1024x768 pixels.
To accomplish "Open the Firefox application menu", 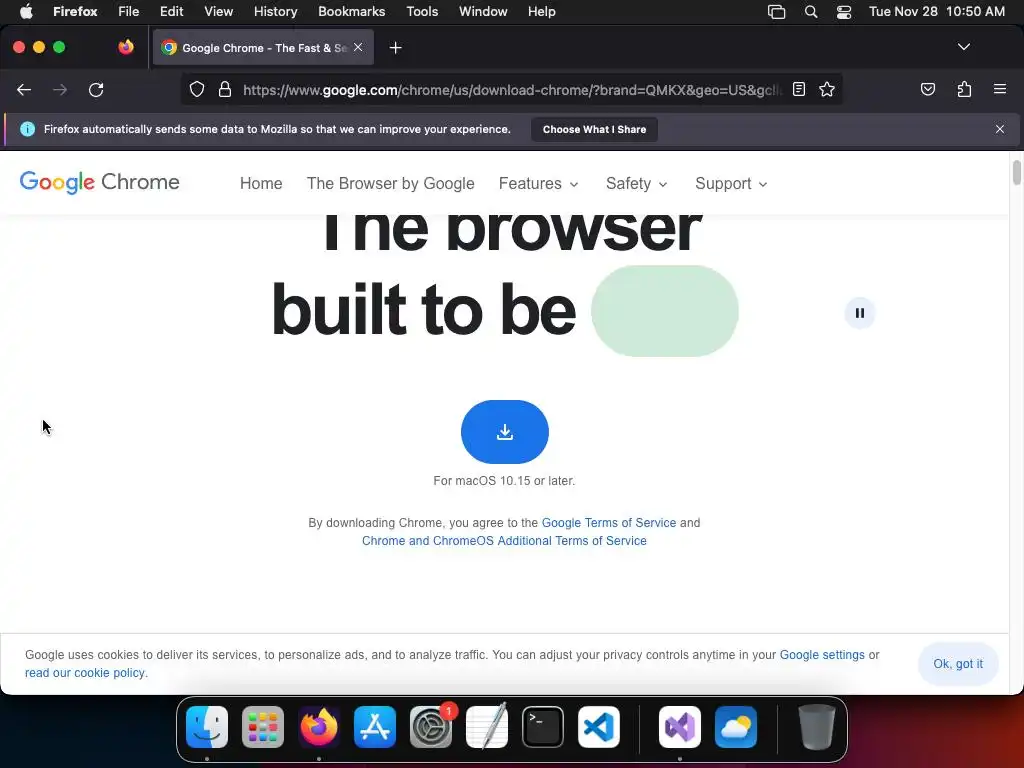I will pos(75,11).
